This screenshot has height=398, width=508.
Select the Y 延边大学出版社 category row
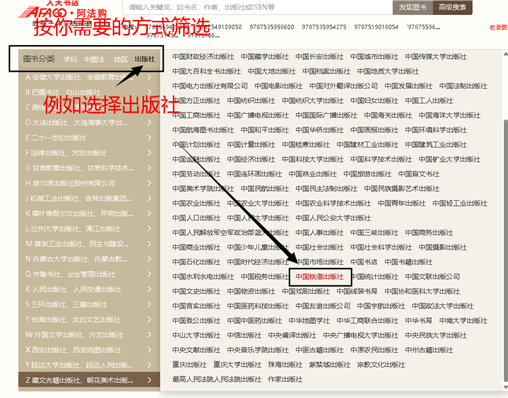(x=89, y=365)
